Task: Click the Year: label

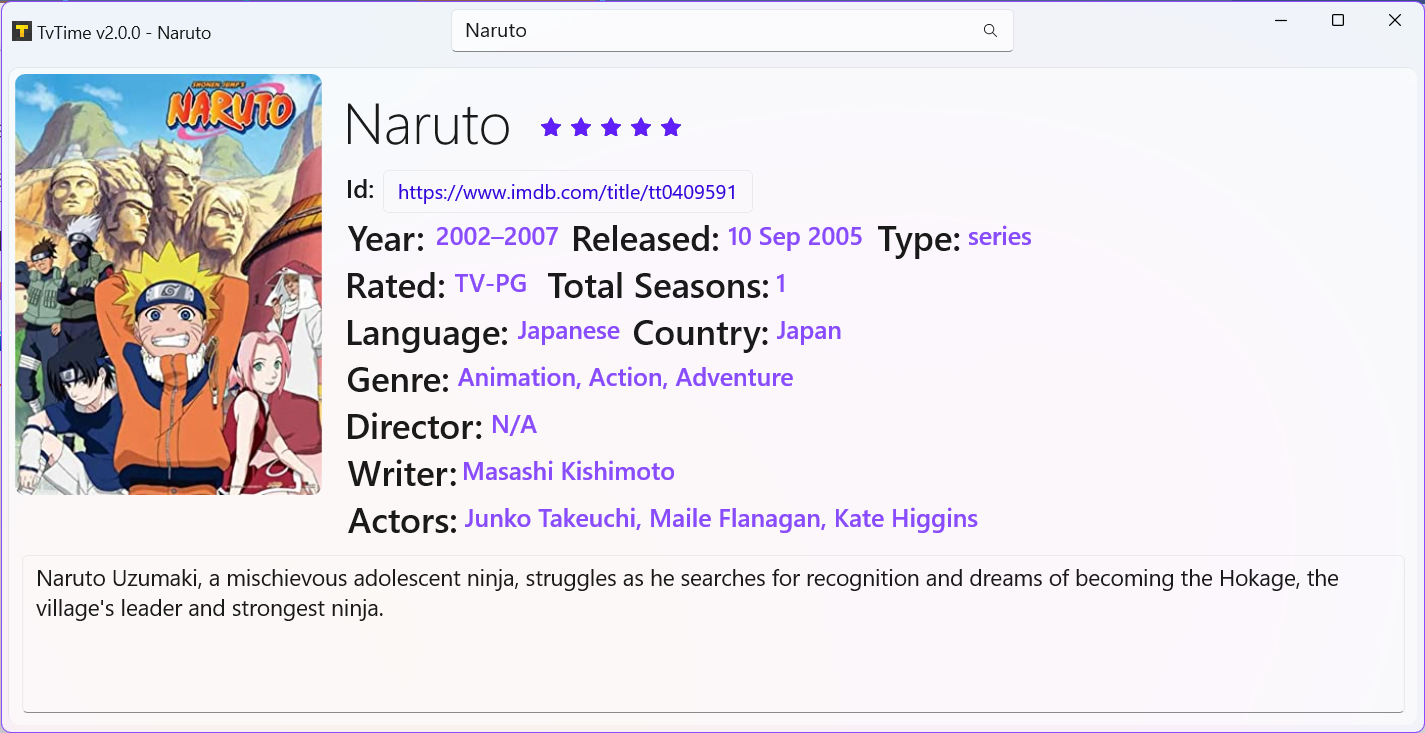Action: coord(386,240)
